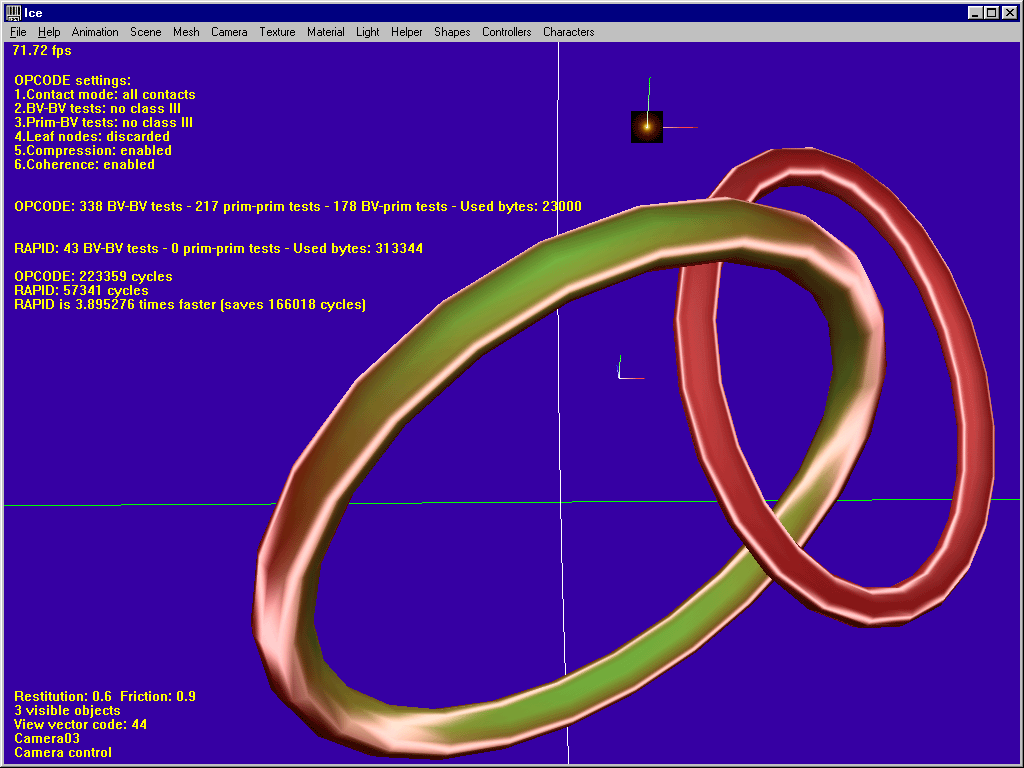Open the Help menu
This screenshot has width=1024, height=768.
49,32
